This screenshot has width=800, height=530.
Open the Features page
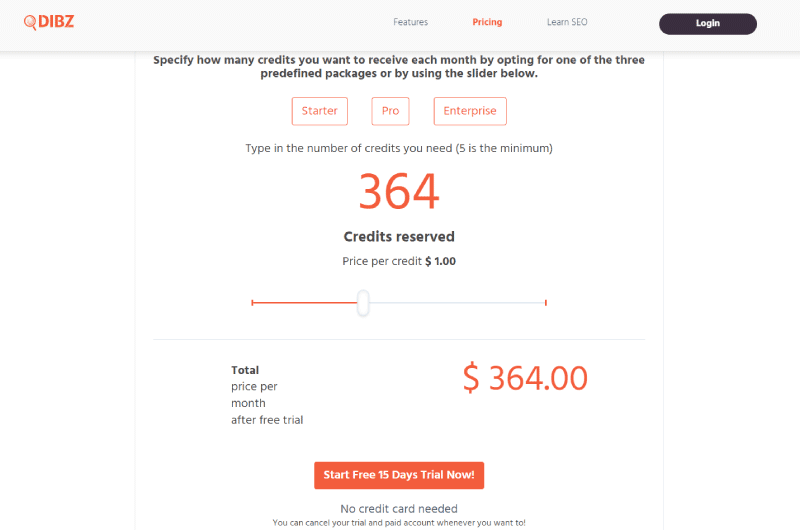pyautogui.click(x=410, y=22)
